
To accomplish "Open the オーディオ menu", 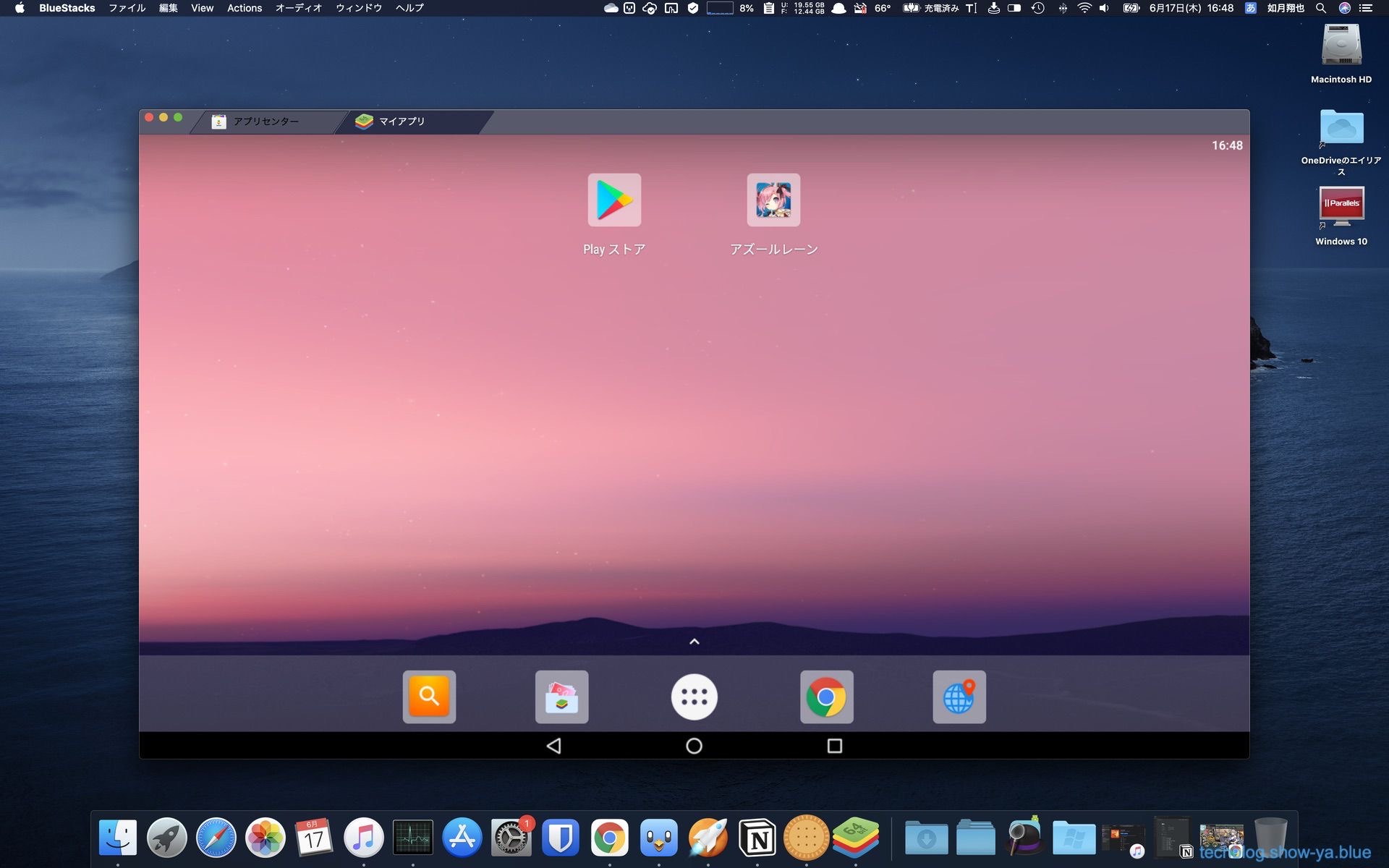I will click(x=298, y=8).
